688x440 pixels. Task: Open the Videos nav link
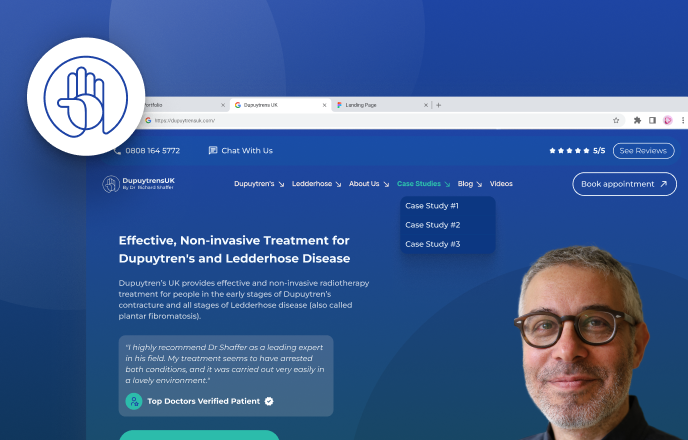pyautogui.click(x=501, y=184)
